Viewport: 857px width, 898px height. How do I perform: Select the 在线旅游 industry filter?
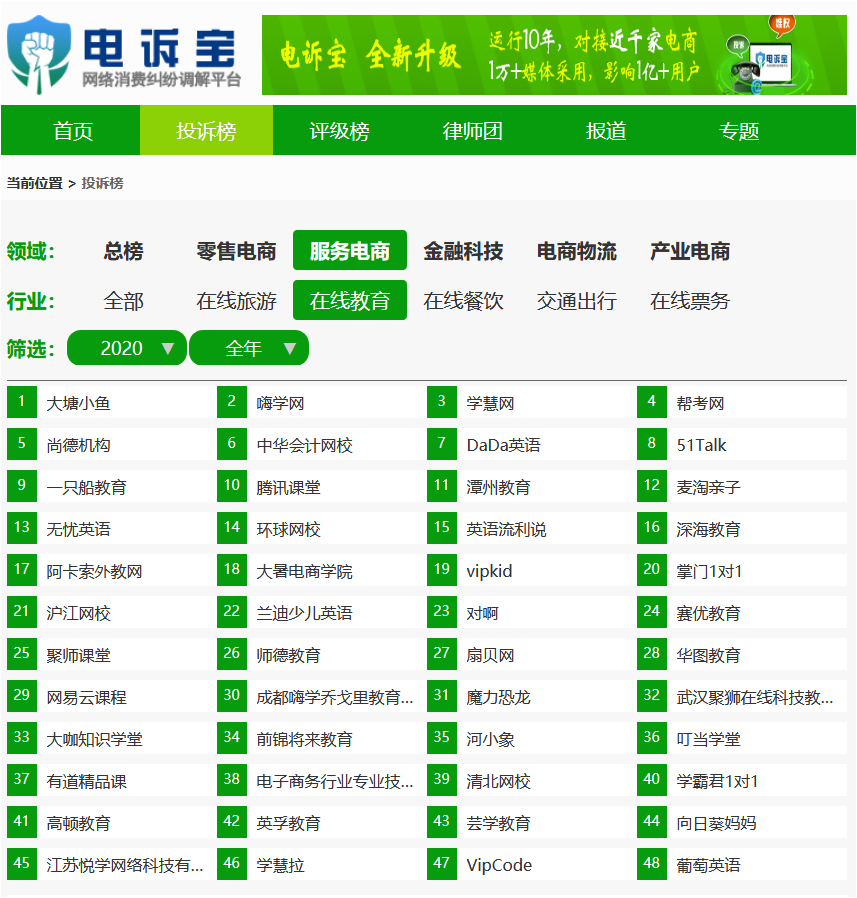pos(236,301)
